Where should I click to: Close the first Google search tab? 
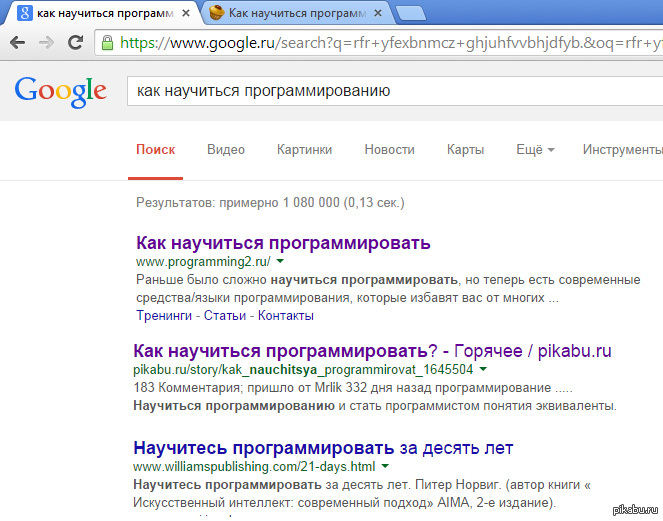coord(186,14)
